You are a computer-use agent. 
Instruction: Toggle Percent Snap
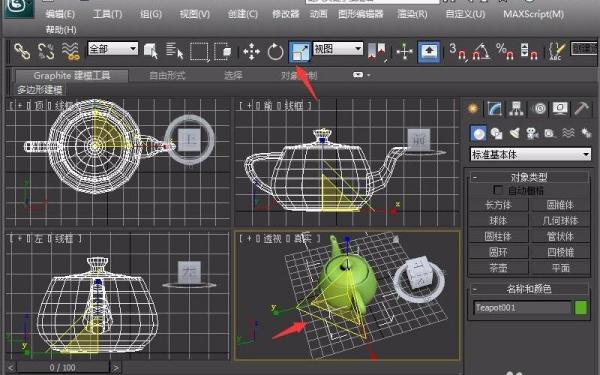tap(505, 51)
